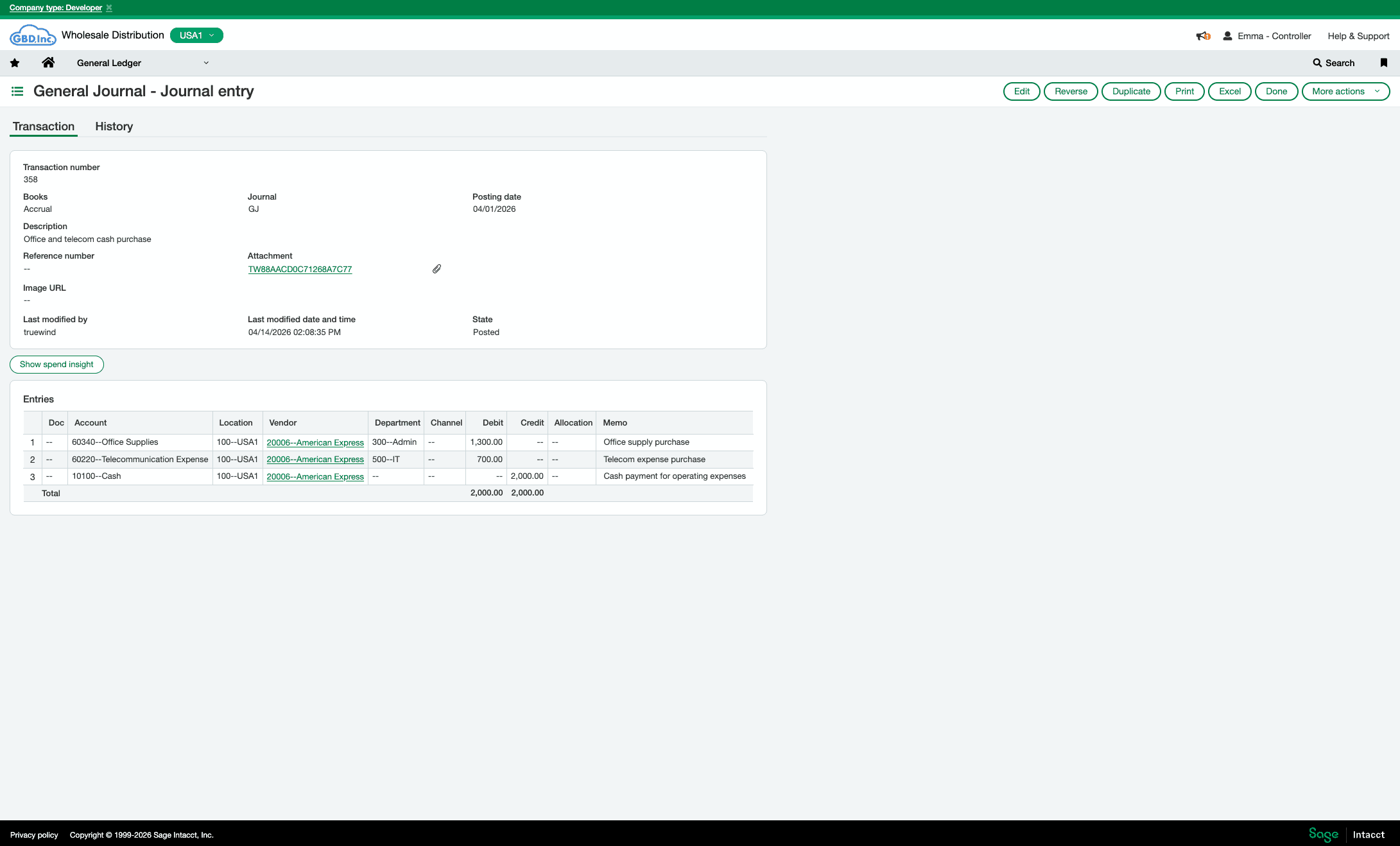Open the announcements megaphone icon
Screen dimensions: 1400x846
coord(1202,35)
